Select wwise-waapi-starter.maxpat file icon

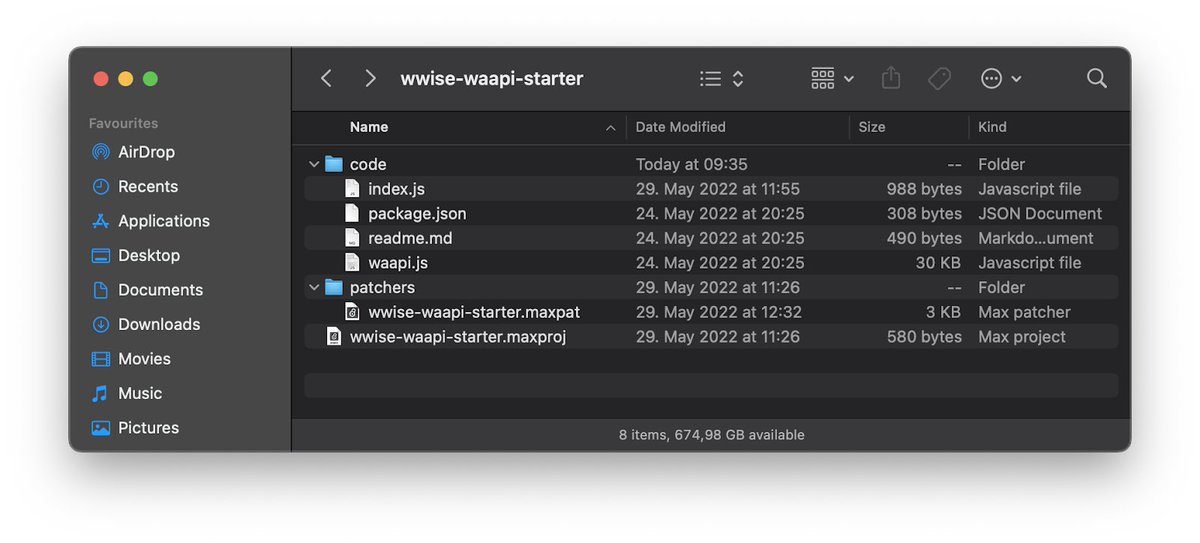pos(351,312)
